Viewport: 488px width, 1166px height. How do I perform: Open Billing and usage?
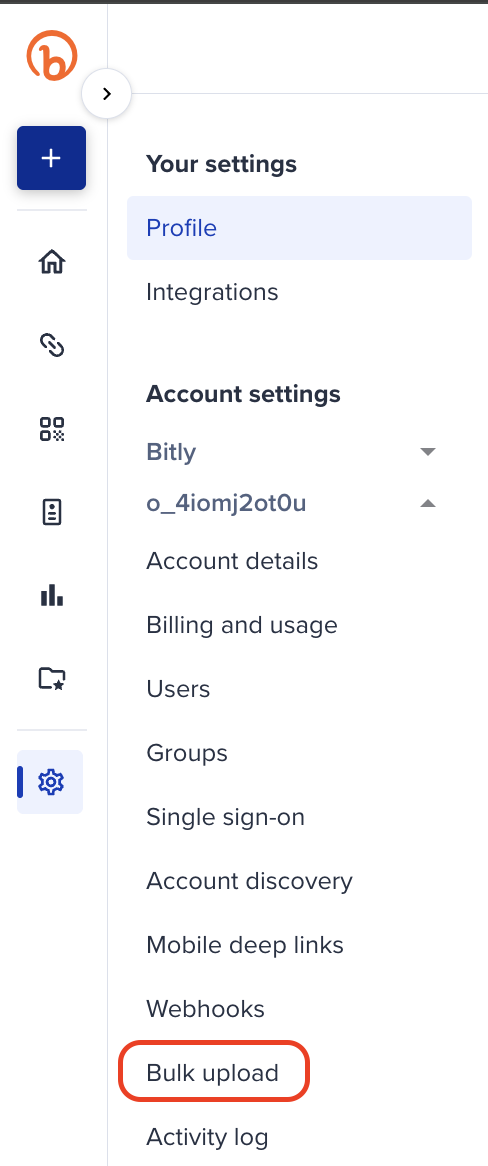click(242, 625)
